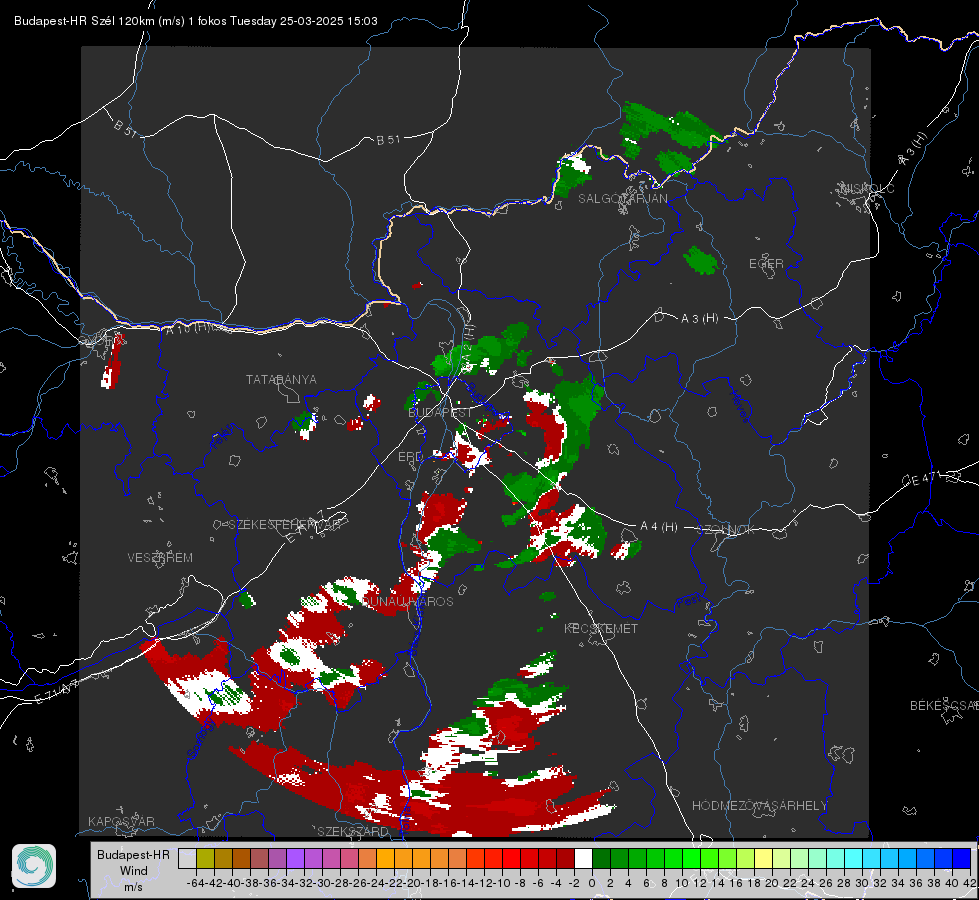Click the KECSKEMÉT city label

601,629
